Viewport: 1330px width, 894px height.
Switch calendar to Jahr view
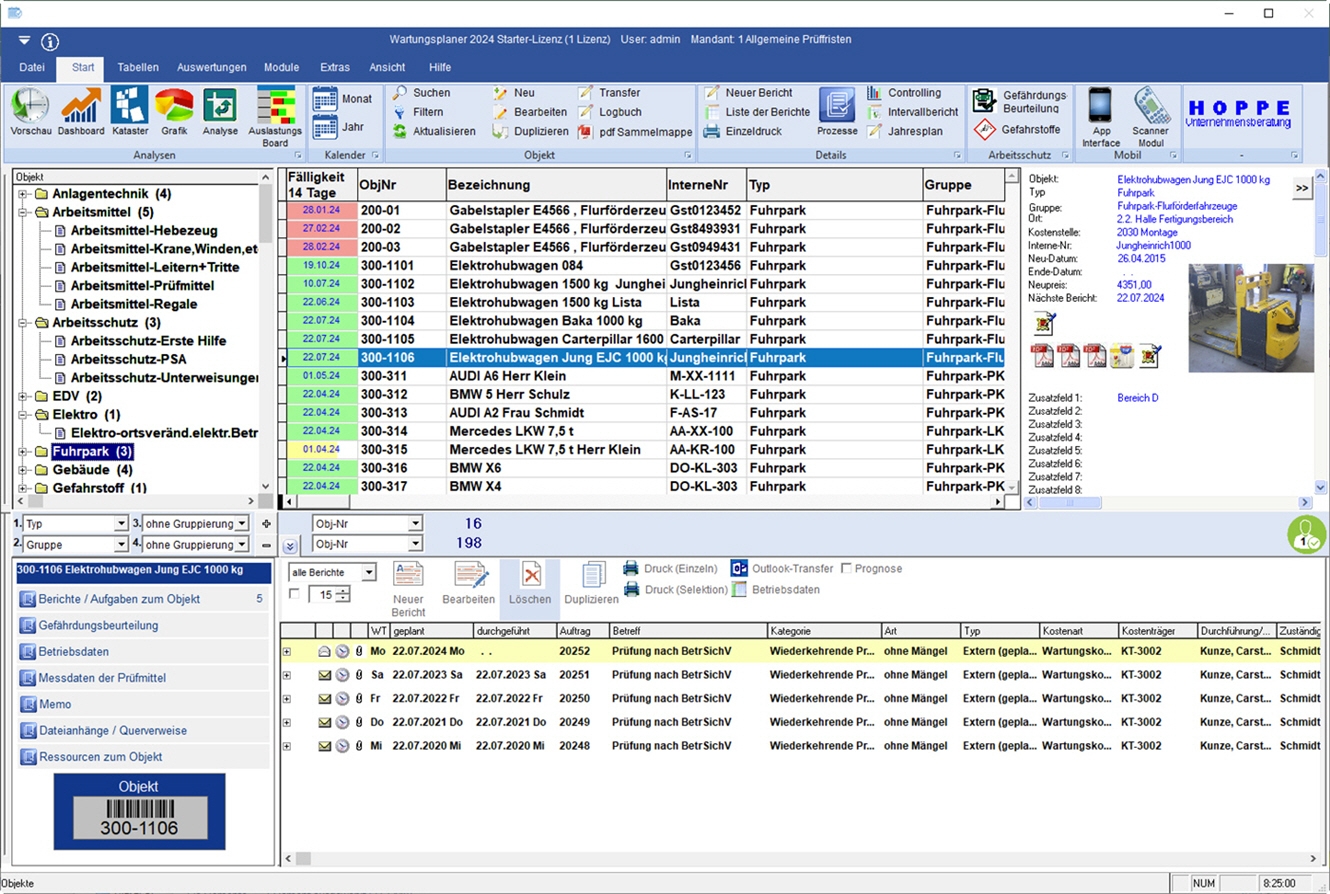click(x=339, y=127)
